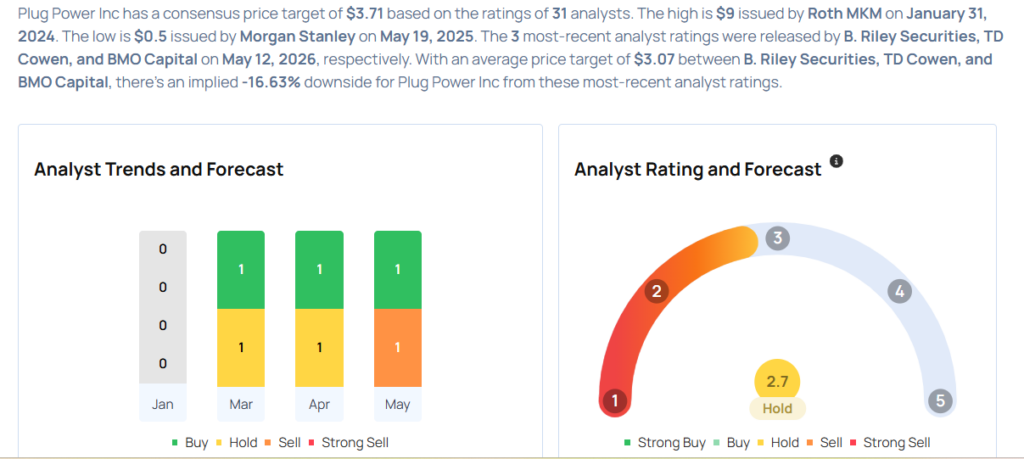The image size is (1024, 459).
Task: Click the gray Jan bar
Action: click(163, 307)
